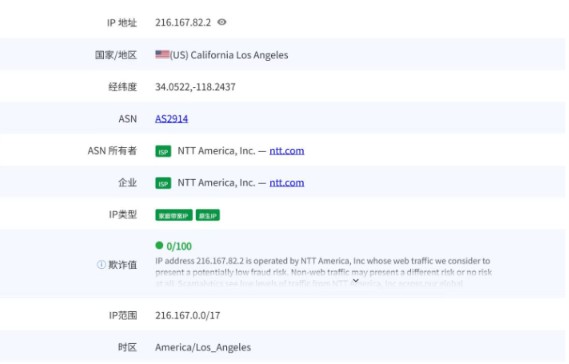Select the 0/100 fraud score
569x364 pixels.
179,246
